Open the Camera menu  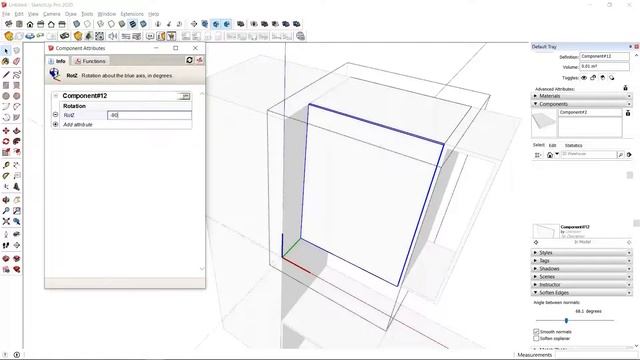(51, 14)
